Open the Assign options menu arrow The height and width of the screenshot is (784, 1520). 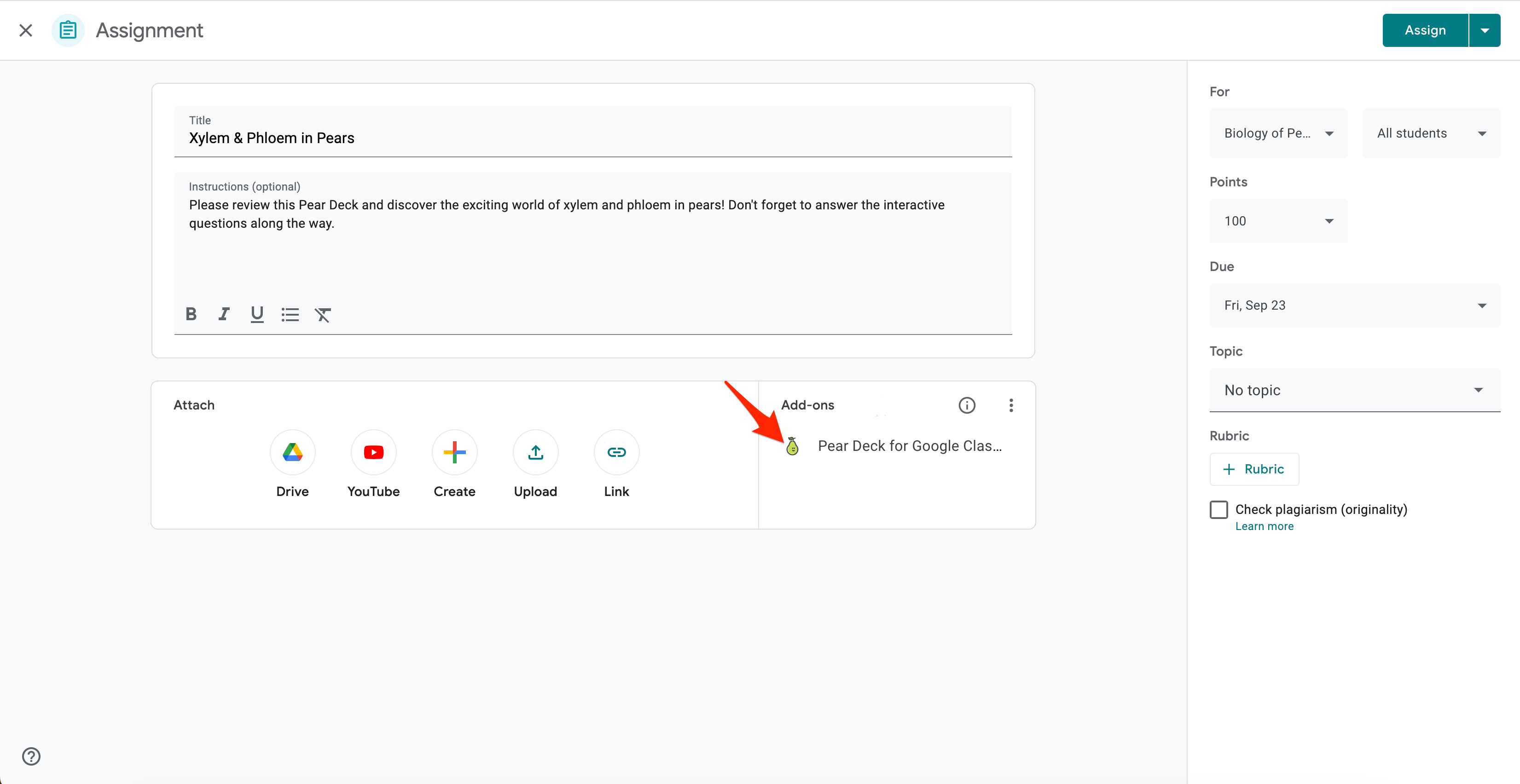point(1485,29)
